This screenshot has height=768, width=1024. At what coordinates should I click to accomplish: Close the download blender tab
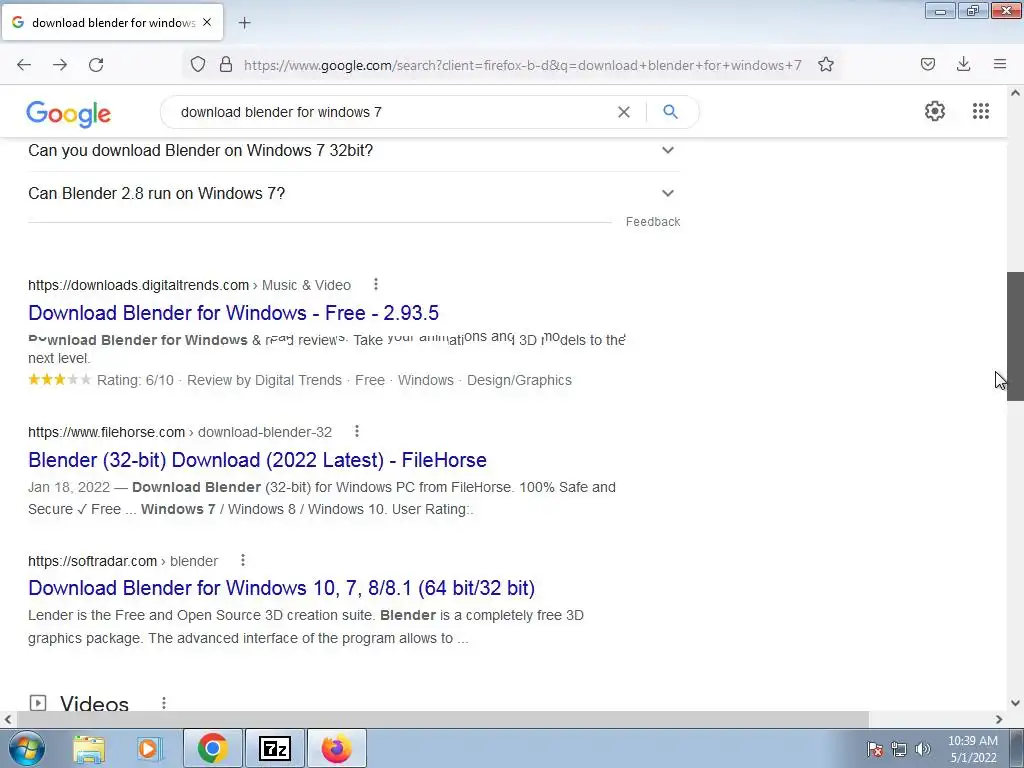tap(207, 22)
